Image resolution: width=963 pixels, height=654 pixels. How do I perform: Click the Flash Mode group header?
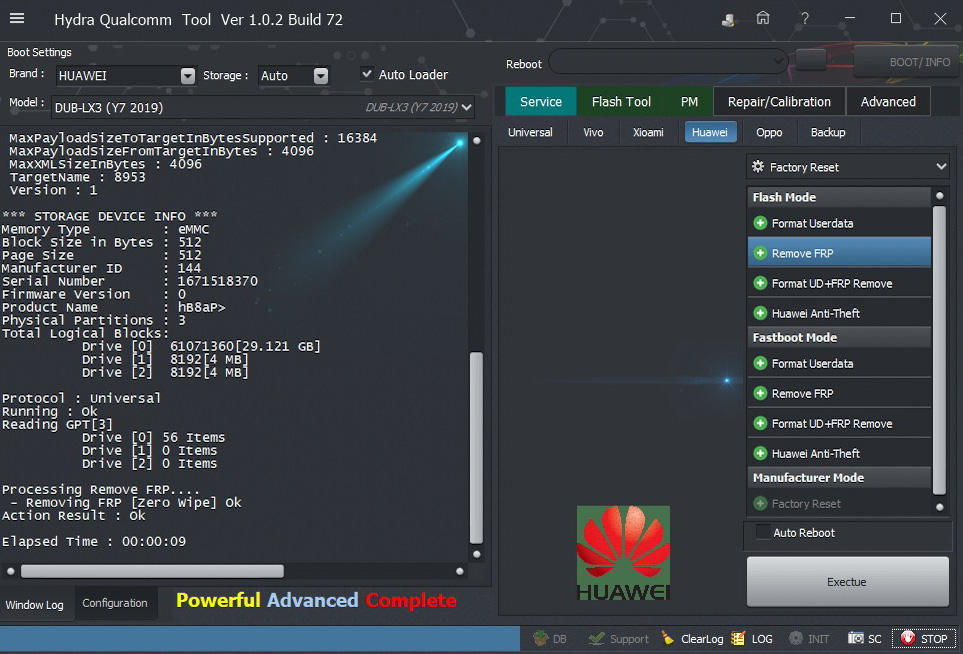[x=839, y=197]
